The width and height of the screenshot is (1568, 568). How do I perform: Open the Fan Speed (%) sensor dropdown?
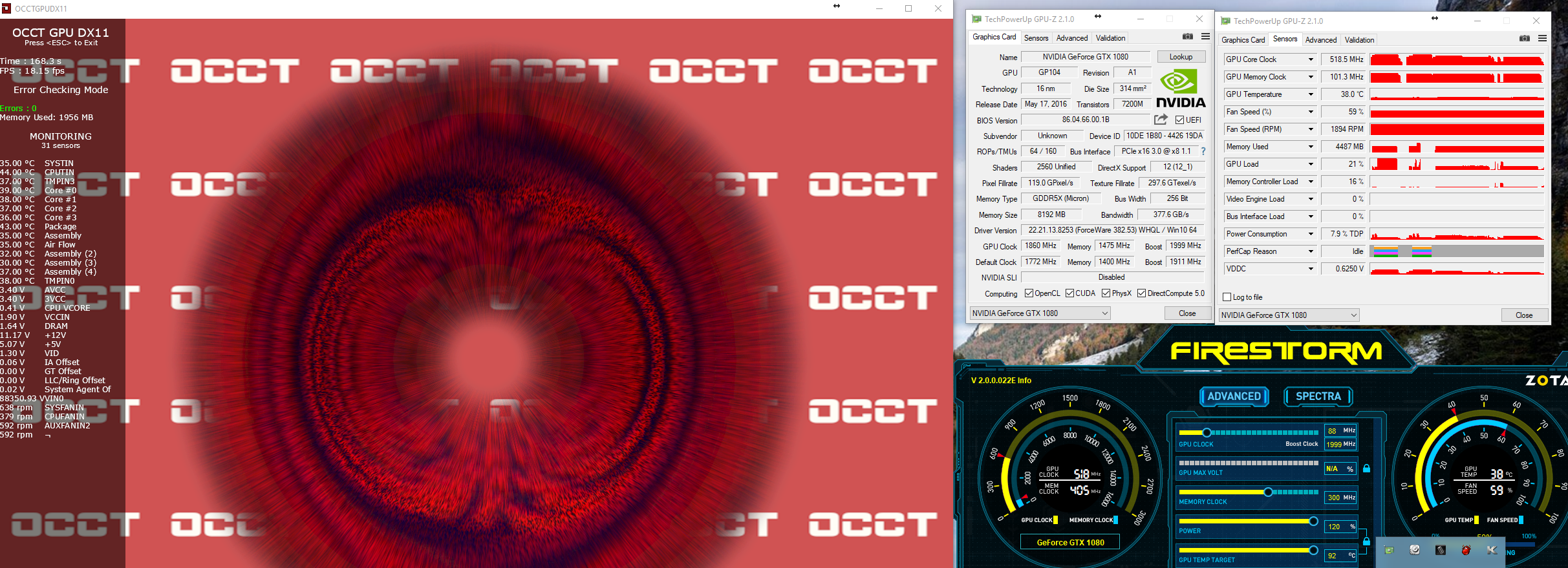click(1311, 112)
